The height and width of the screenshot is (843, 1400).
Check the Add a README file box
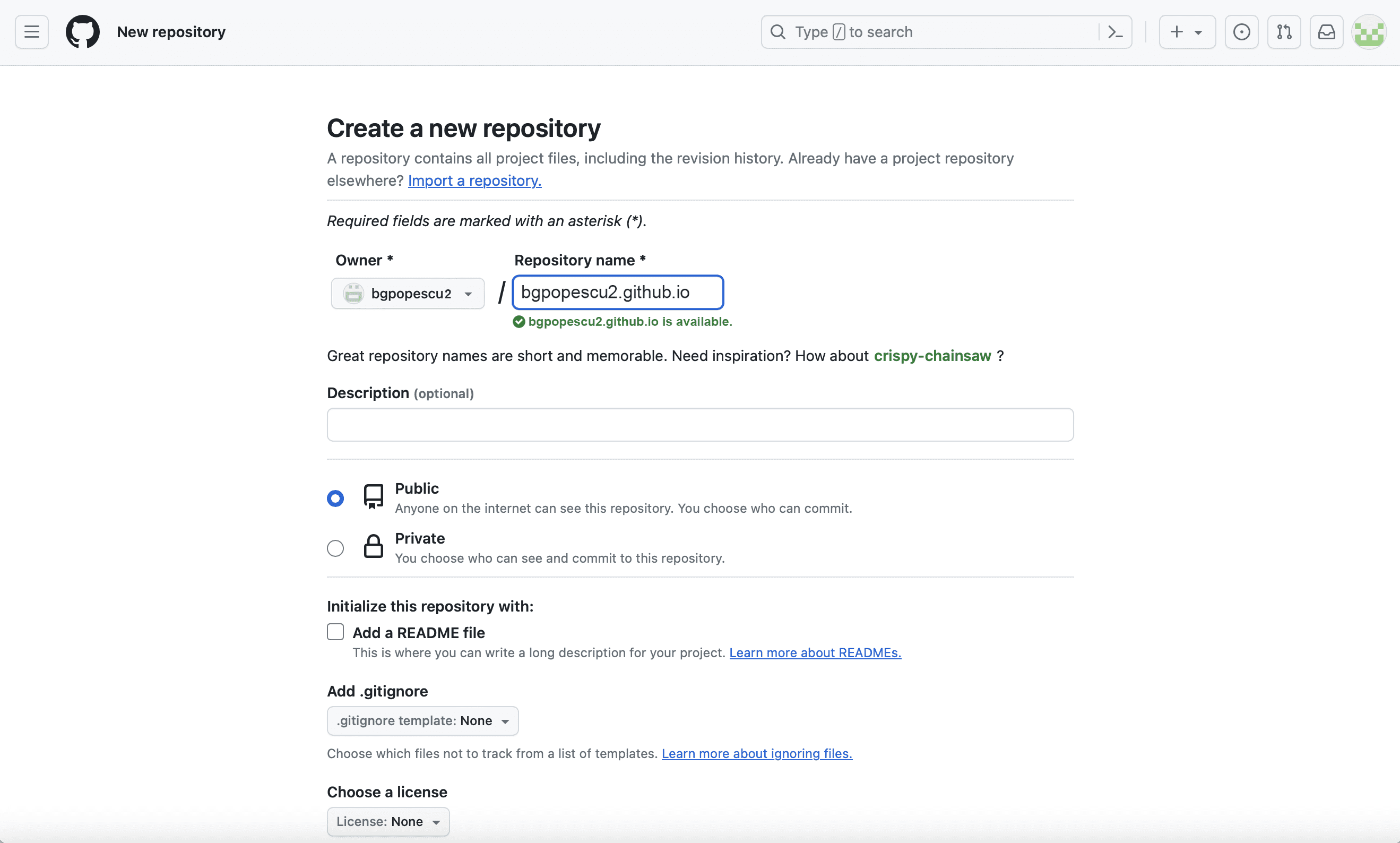point(335,632)
